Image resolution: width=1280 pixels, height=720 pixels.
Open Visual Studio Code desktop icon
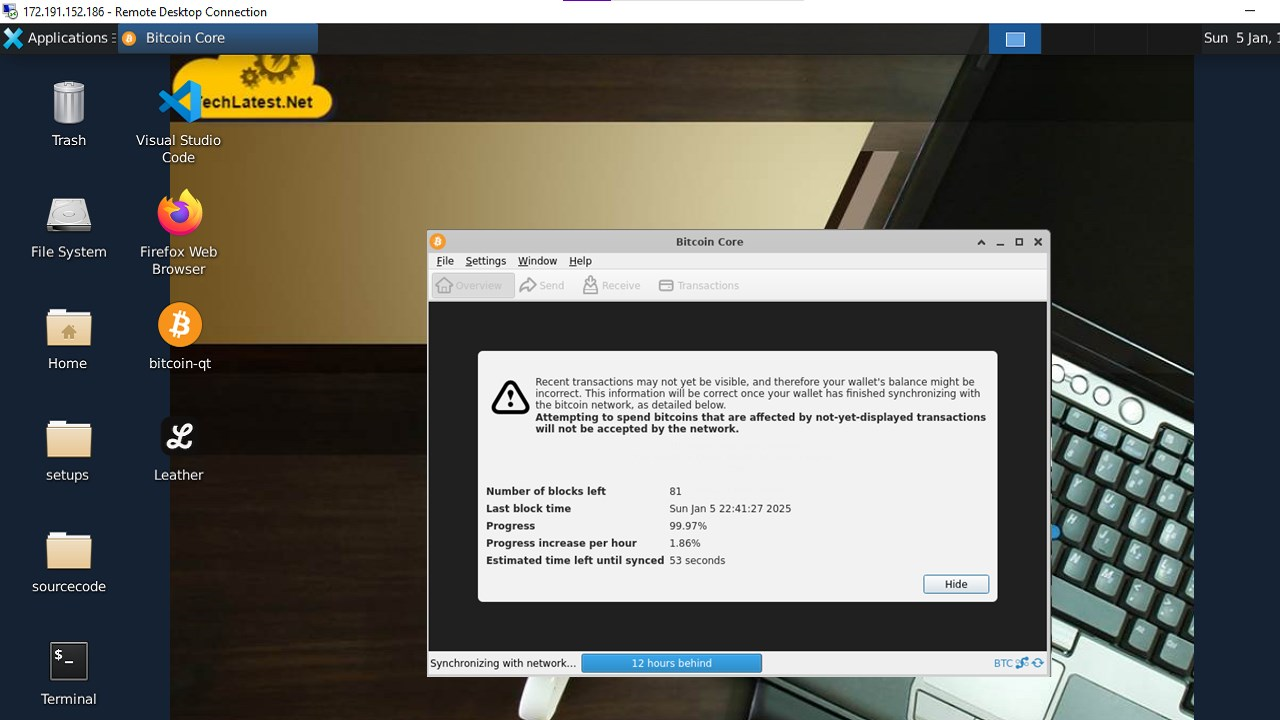click(x=179, y=102)
